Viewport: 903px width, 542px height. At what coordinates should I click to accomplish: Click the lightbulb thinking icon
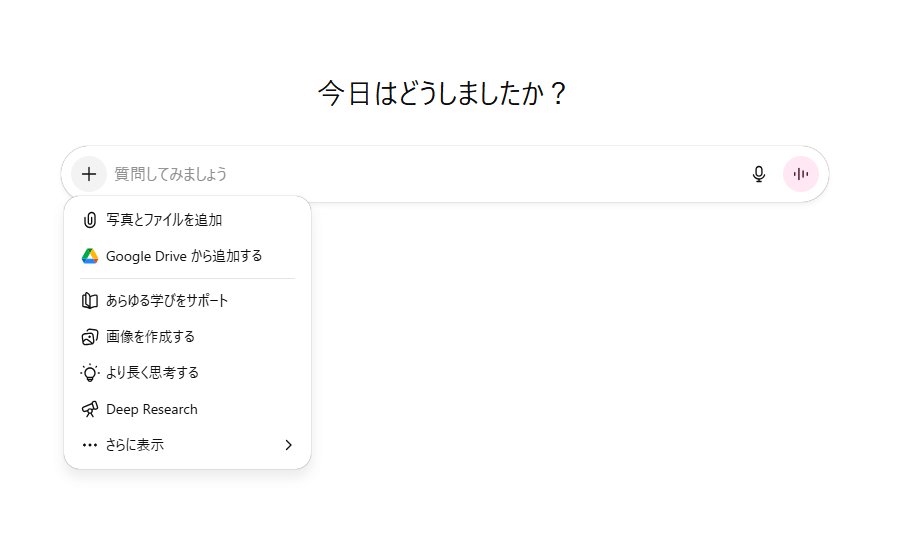pyautogui.click(x=90, y=373)
